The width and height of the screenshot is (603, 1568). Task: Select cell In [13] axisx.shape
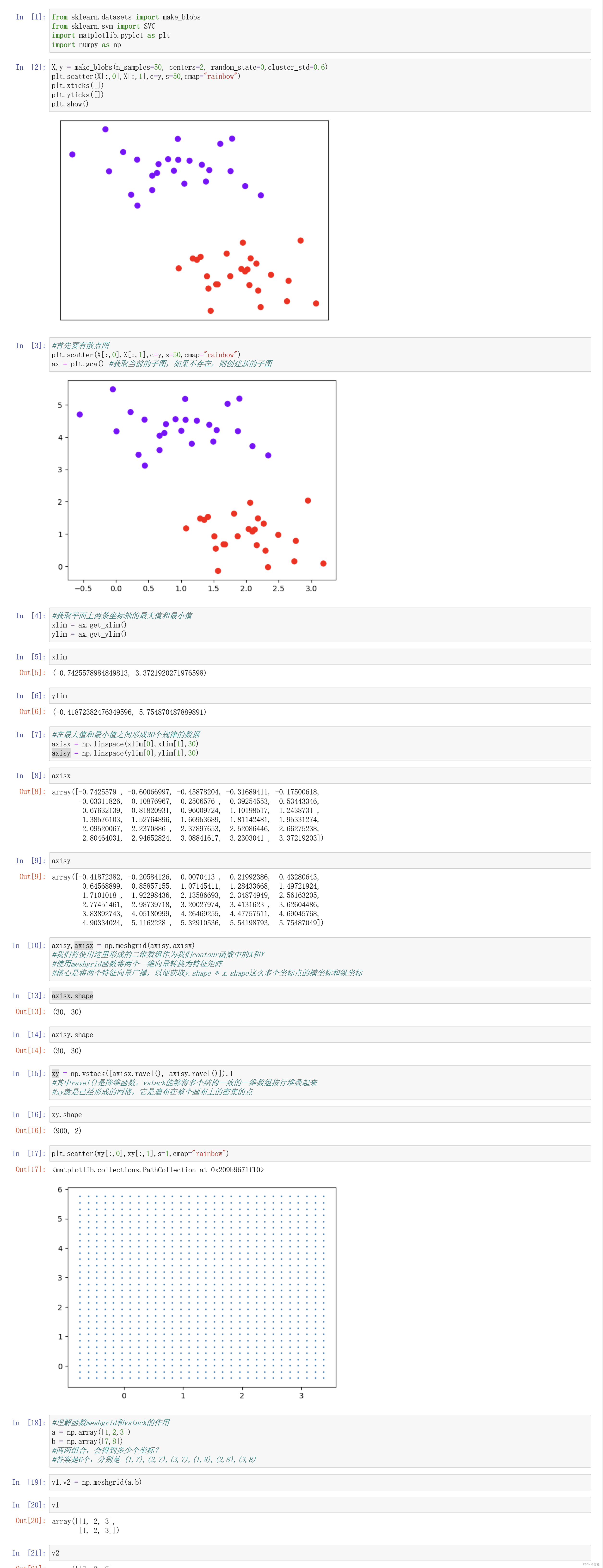(320, 995)
